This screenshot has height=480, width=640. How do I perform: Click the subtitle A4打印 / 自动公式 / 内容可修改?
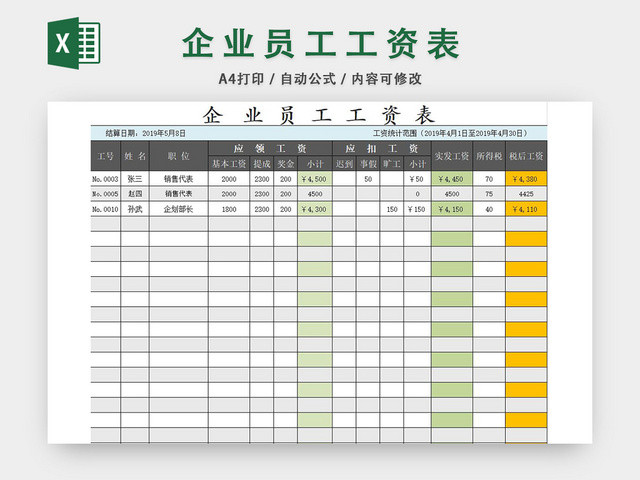[x=320, y=79]
